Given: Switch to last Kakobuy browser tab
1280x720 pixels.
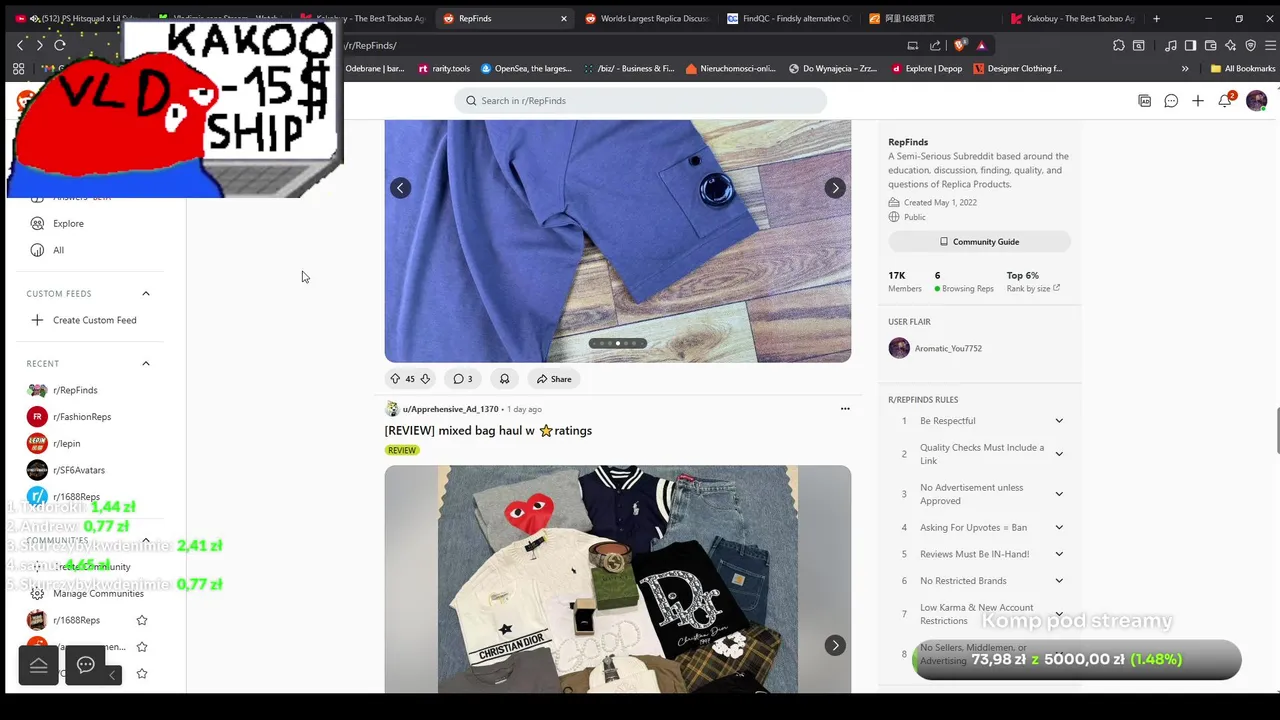Looking at the screenshot, I should coord(1072,18).
